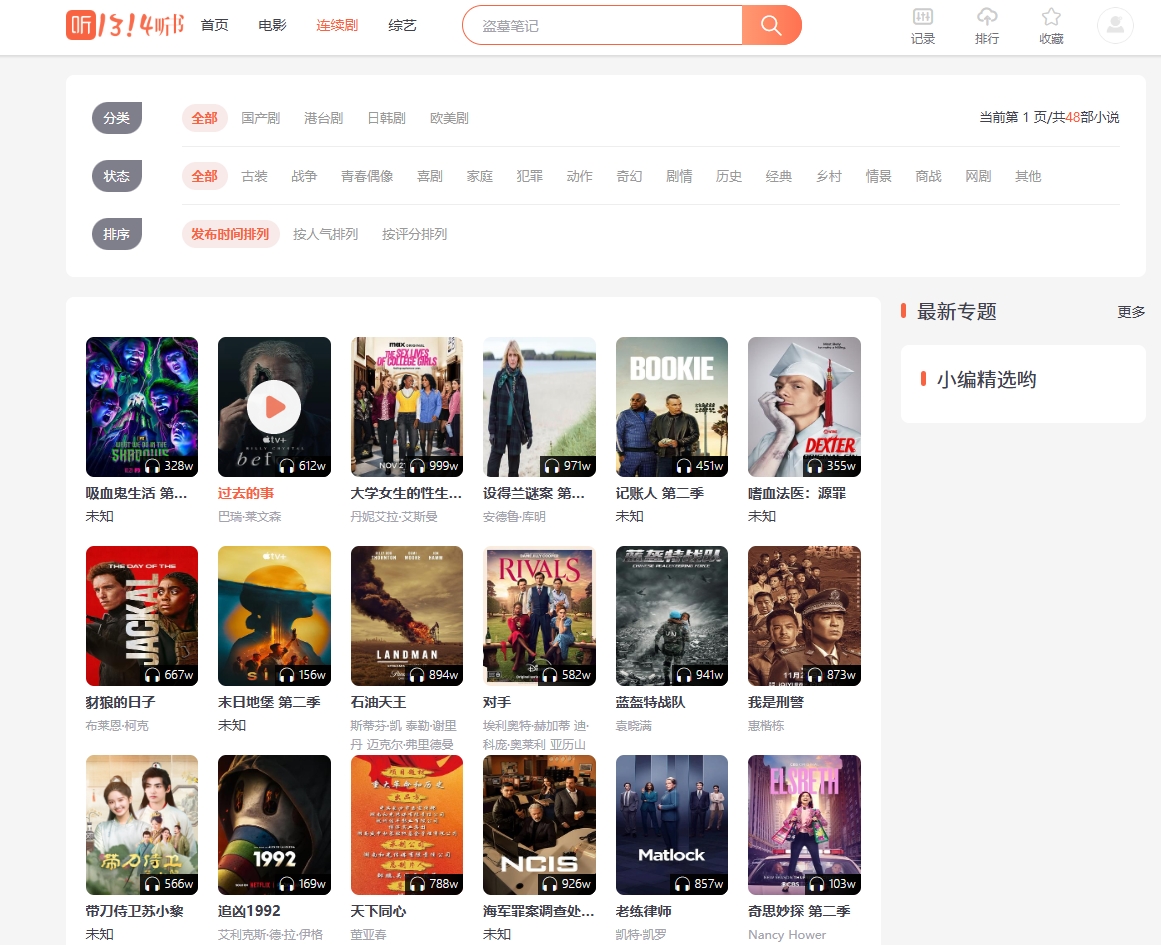Click the site logo 听书
The width and height of the screenshot is (1161, 945).
click(x=124, y=25)
